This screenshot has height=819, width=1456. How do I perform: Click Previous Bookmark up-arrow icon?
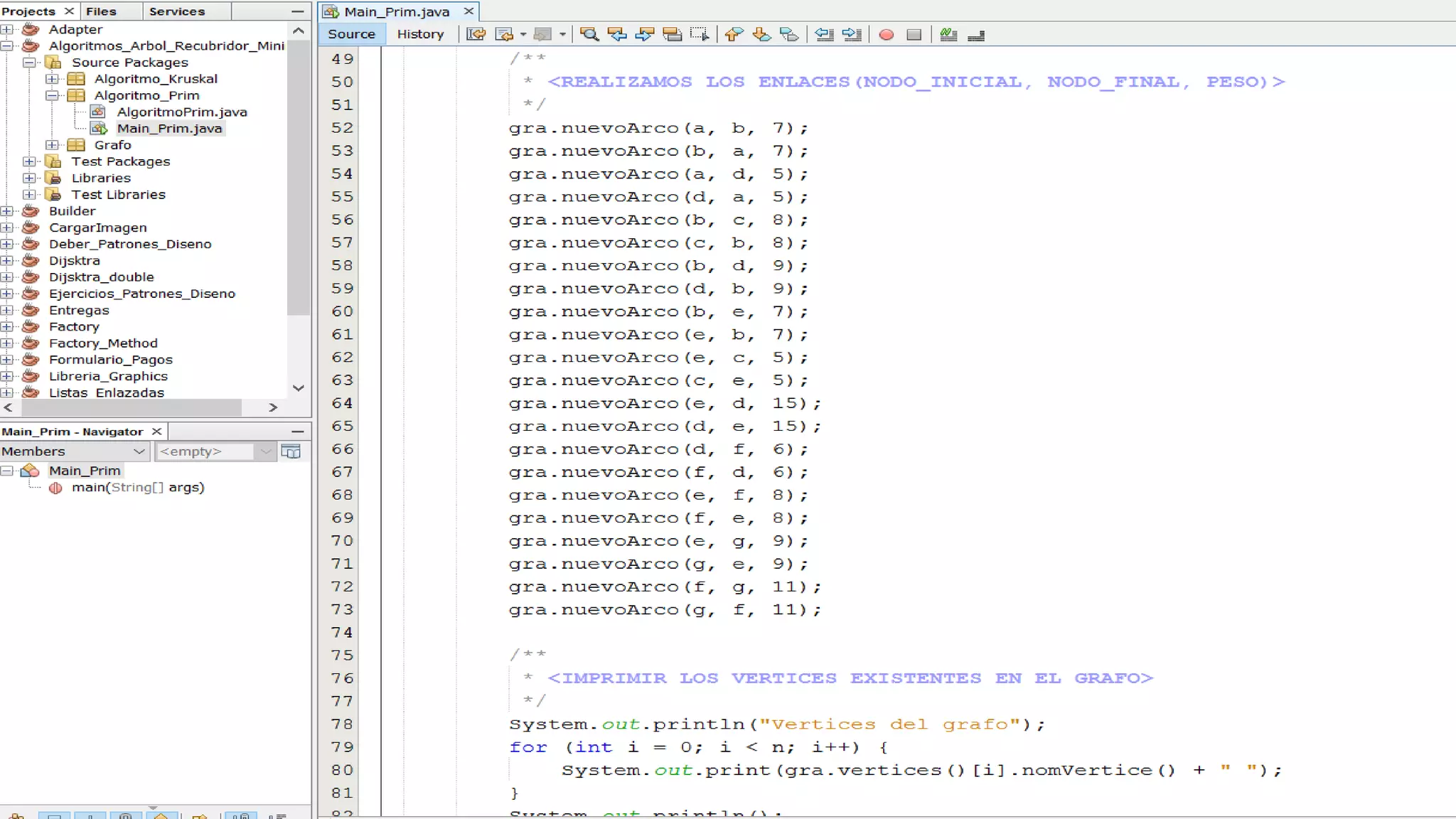[734, 34]
